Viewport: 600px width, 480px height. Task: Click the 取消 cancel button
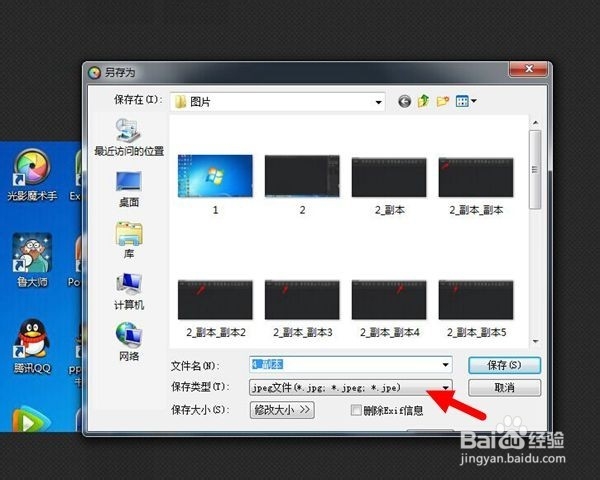504,388
